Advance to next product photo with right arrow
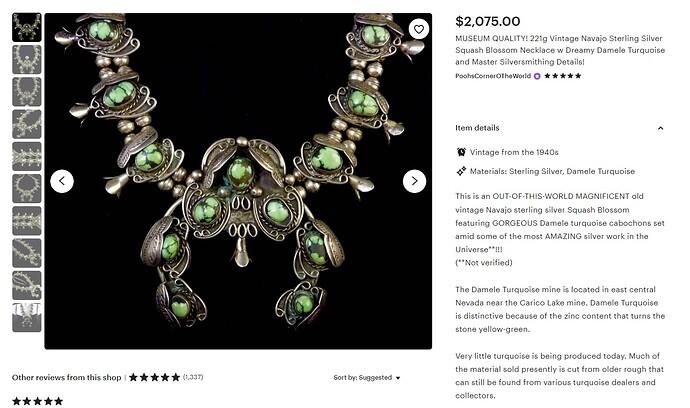 click(414, 181)
